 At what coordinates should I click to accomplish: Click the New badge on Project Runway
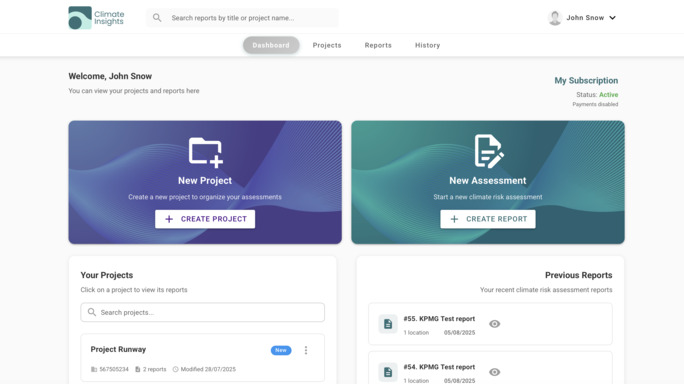[281, 350]
